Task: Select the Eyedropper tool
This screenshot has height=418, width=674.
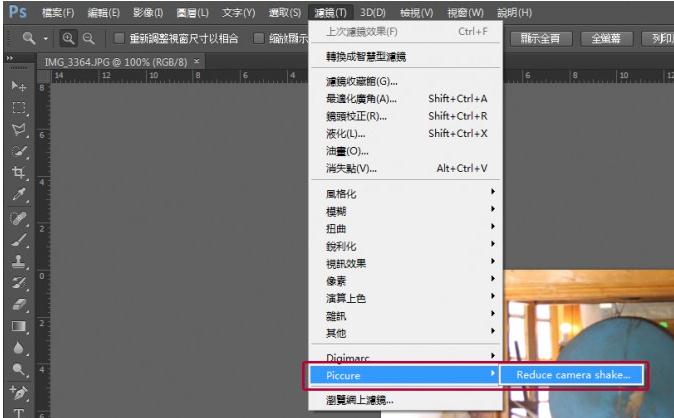Action: [x=18, y=195]
